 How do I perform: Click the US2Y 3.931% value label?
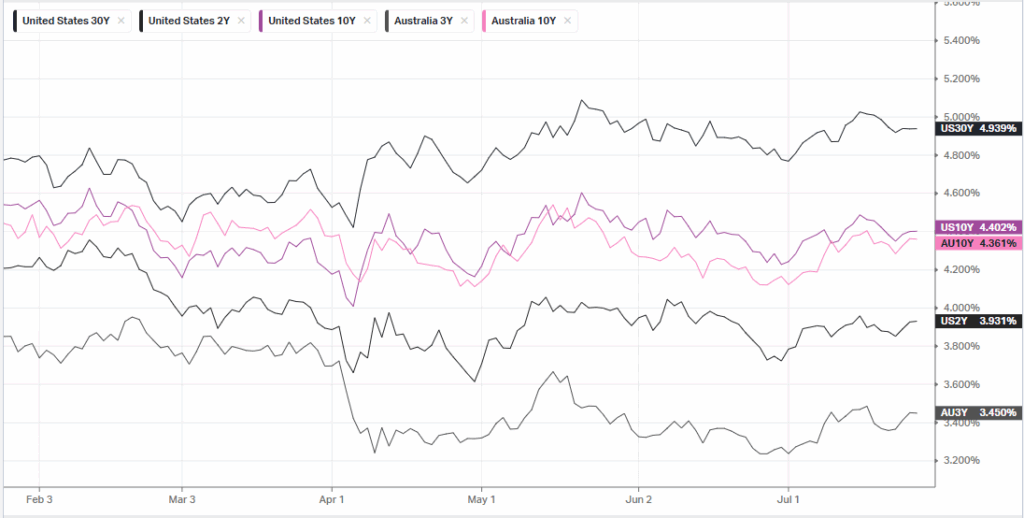(978, 321)
